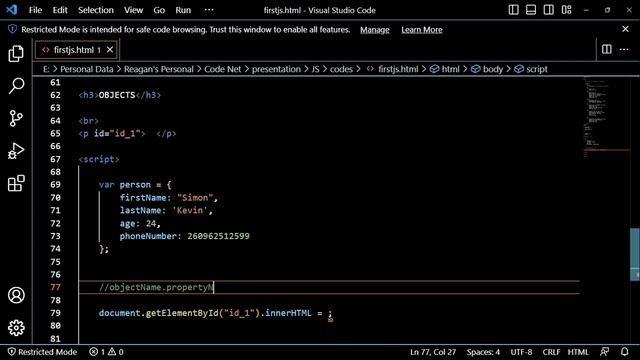The image size is (640, 360).
Task: Split the editor to the right
Action: (607, 49)
